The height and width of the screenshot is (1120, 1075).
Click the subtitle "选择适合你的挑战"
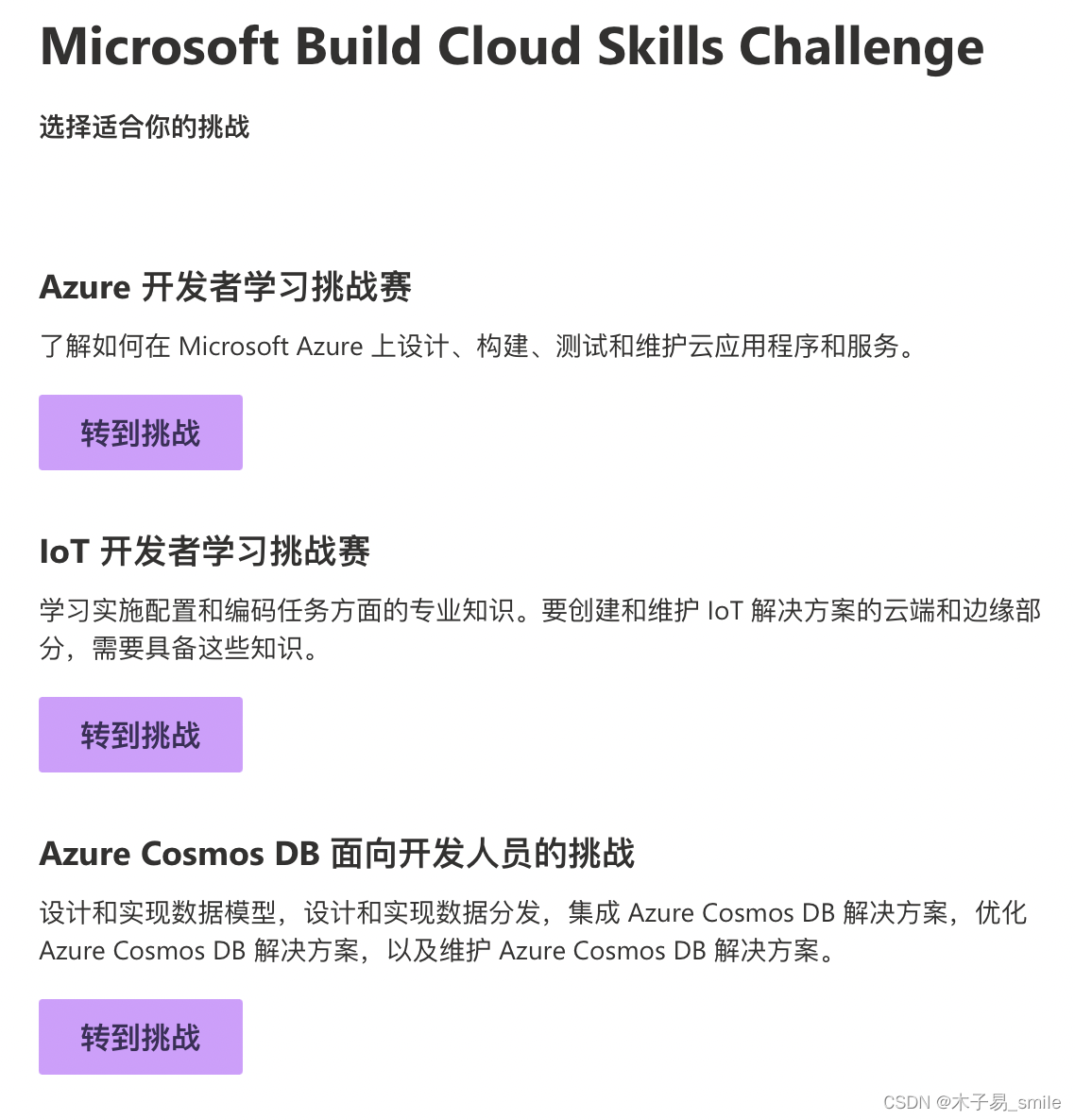tap(144, 127)
